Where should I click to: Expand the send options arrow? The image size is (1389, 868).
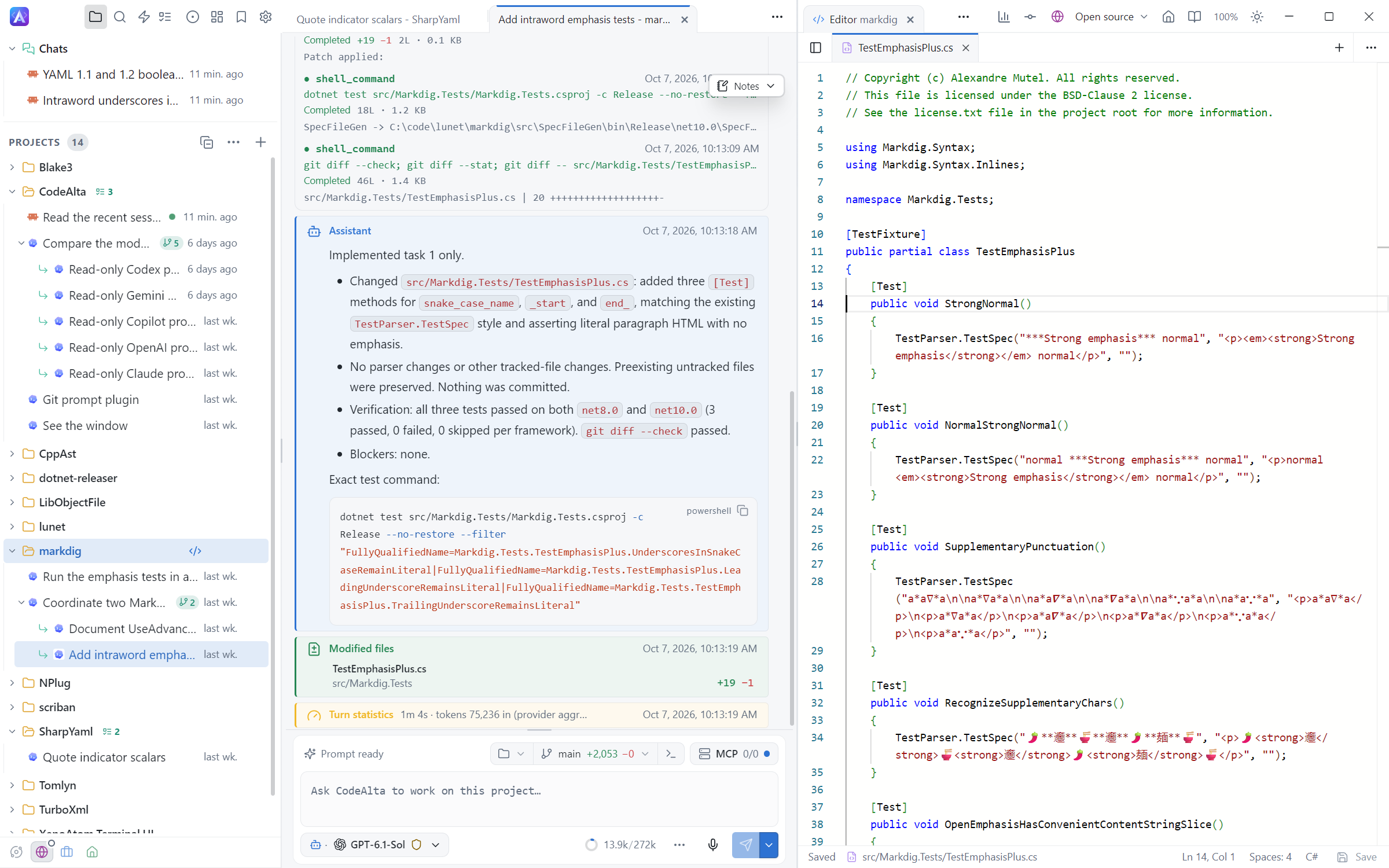(769, 845)
